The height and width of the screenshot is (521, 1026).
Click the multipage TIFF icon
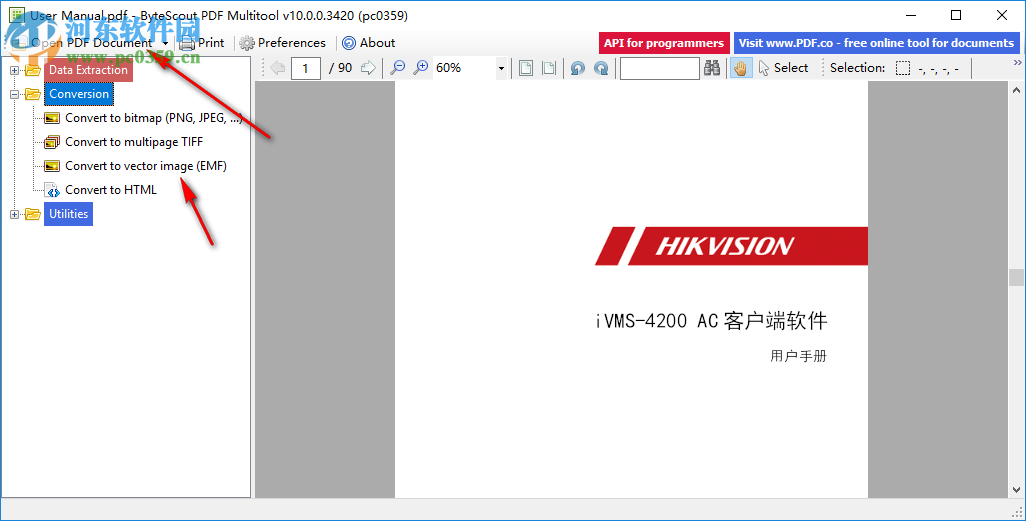(x=52, y=142)
